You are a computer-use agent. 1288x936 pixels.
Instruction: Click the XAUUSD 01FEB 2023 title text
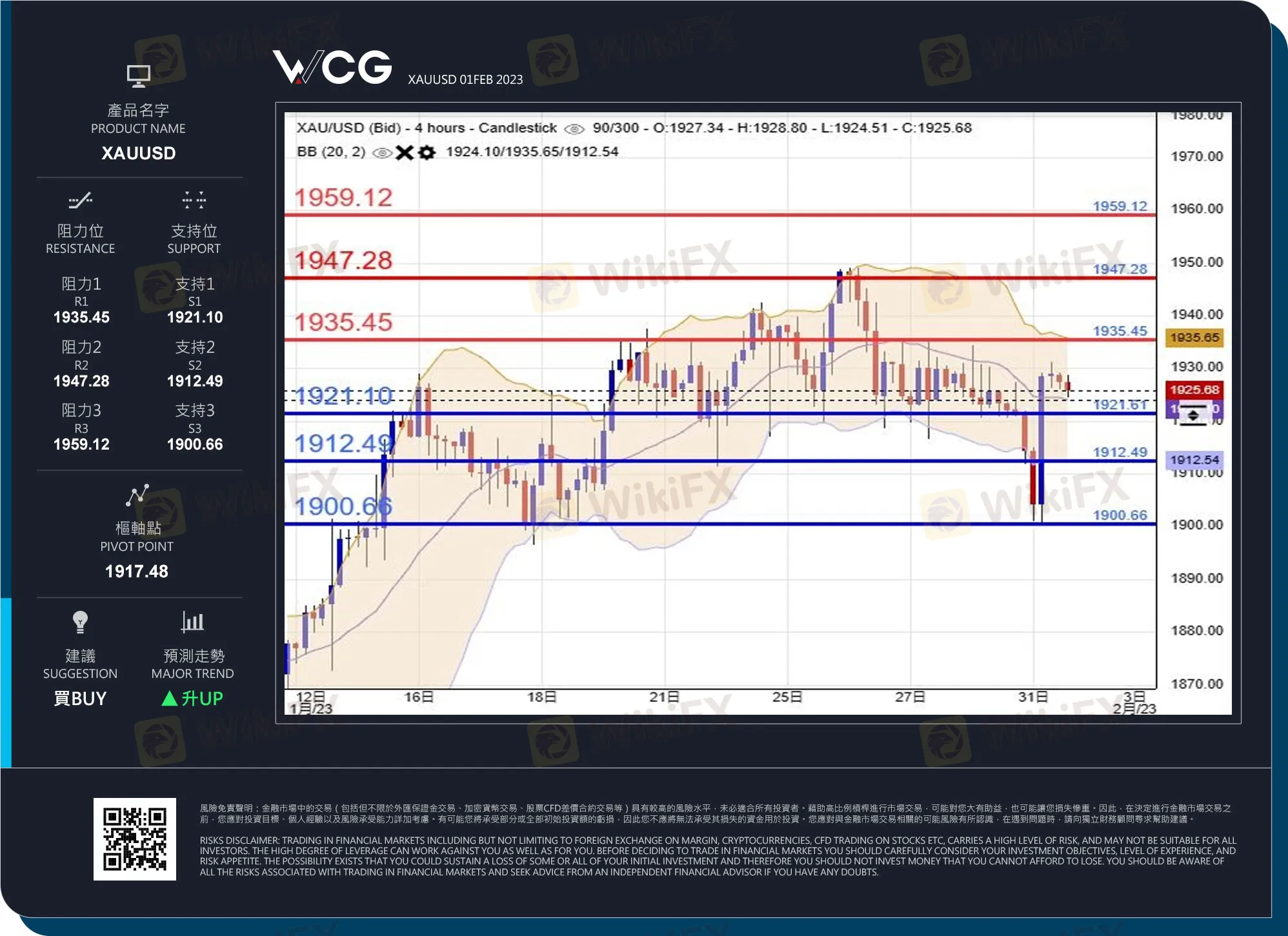pos(466,79)
